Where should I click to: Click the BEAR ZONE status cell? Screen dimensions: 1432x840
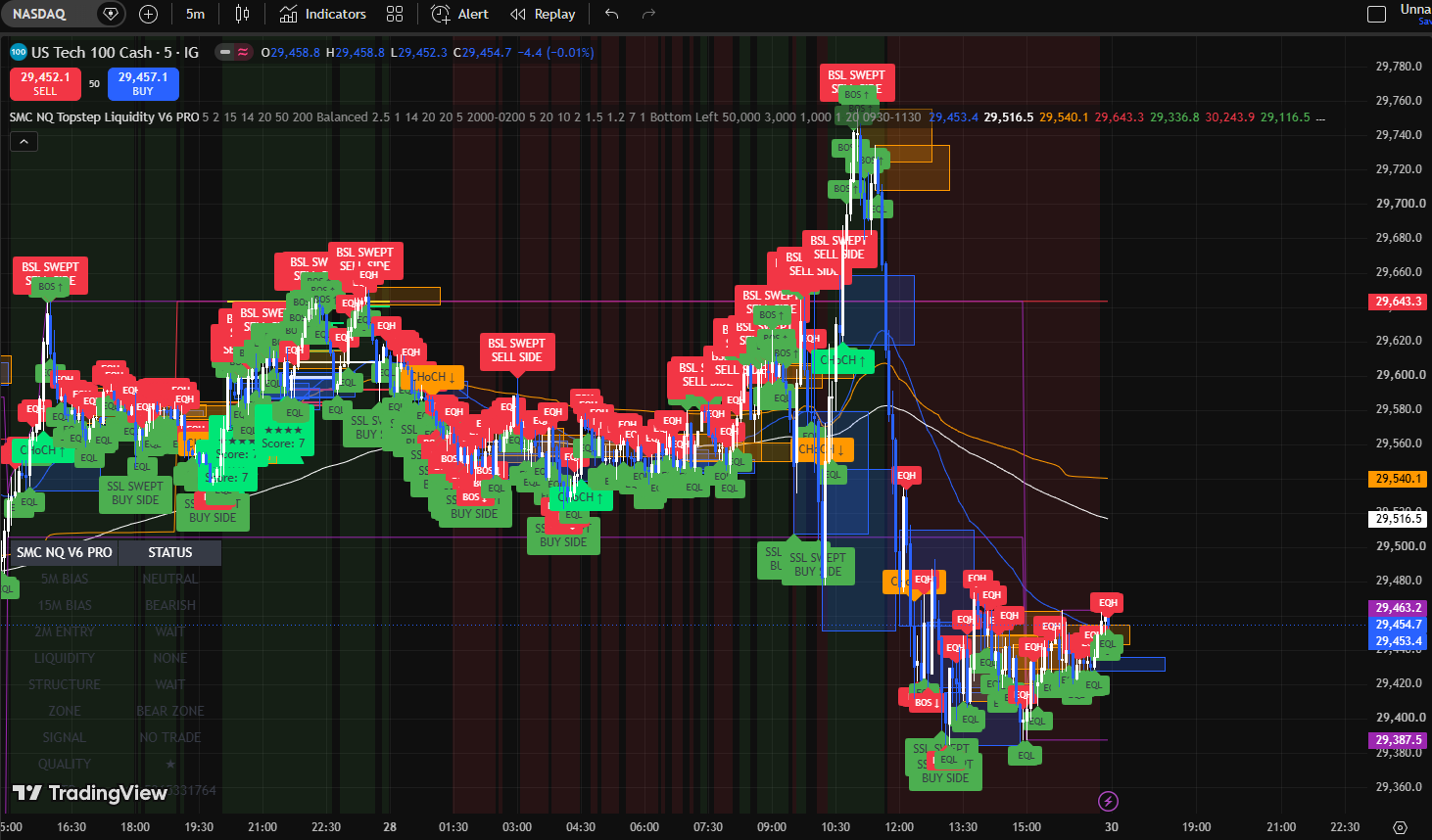click(170, 711)
